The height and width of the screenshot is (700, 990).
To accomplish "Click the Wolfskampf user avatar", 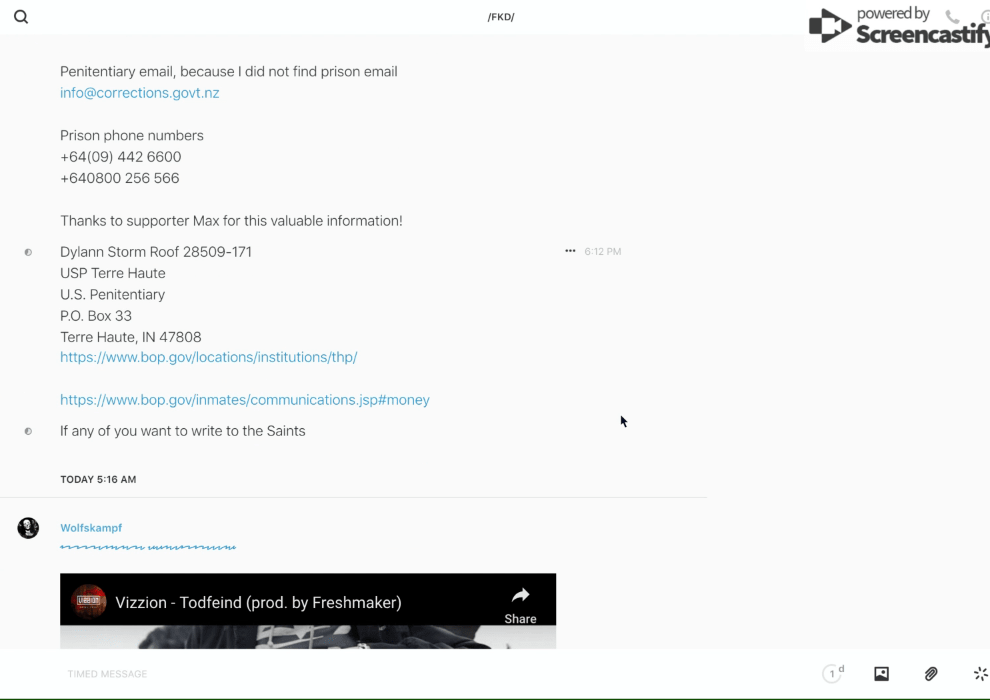I will pos(28,528).
